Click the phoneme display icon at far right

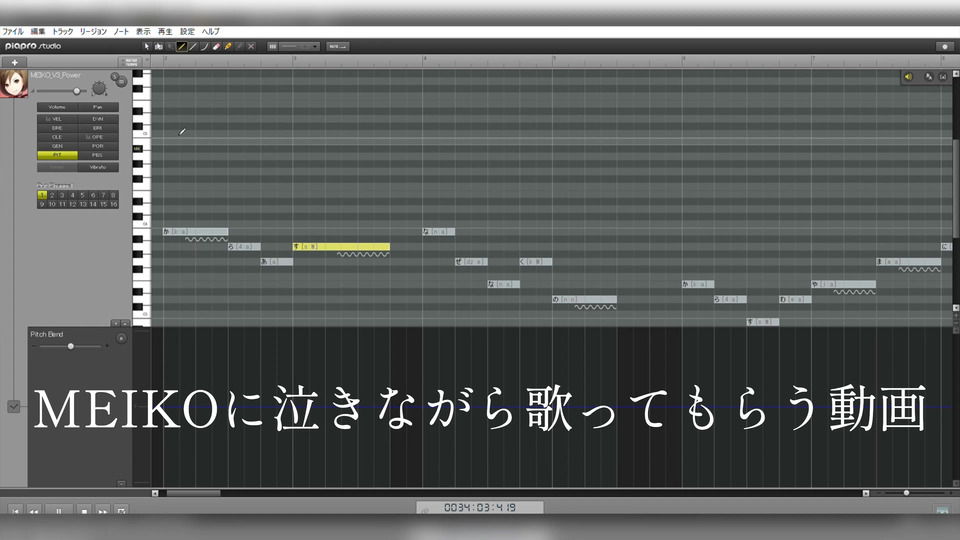pyautogui.click(x=943, y=77)
